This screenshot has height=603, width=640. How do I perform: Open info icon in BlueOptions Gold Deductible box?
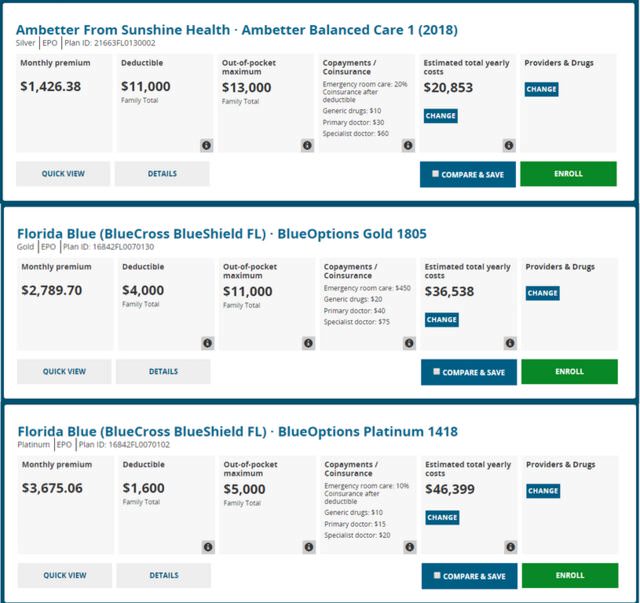[x=207, y=343]
